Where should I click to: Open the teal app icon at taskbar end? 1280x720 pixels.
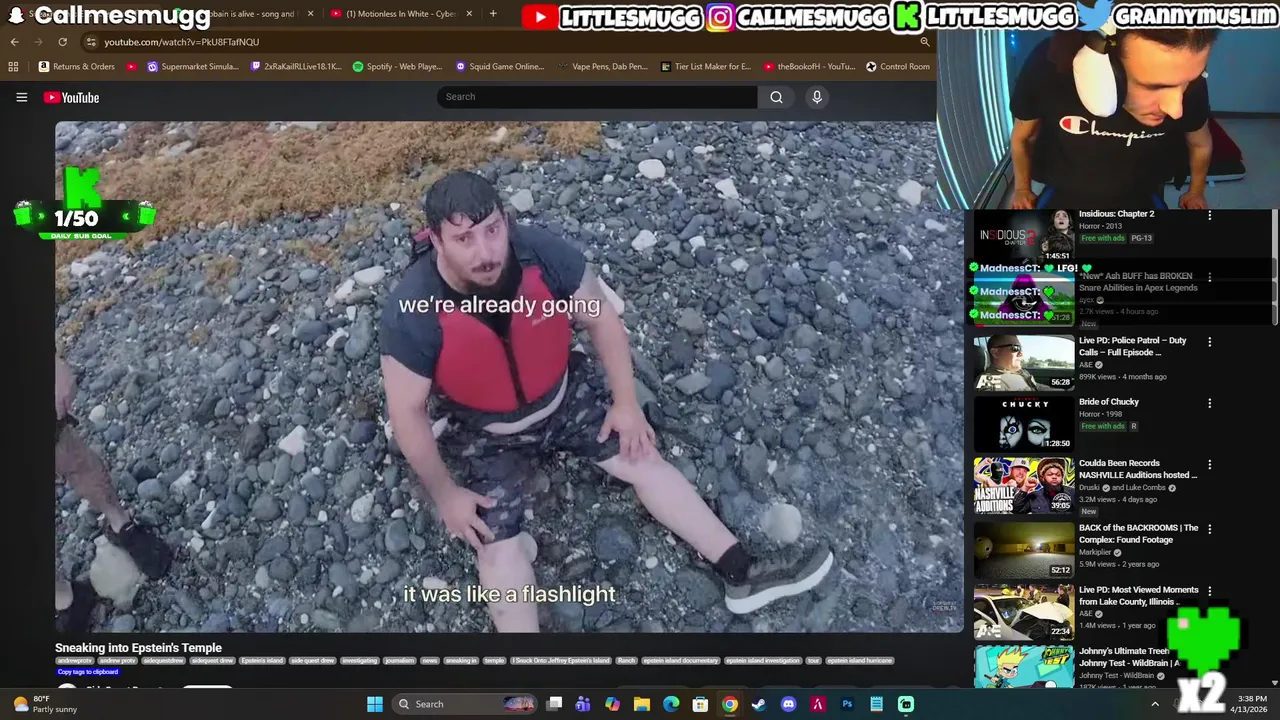point(905,704)
